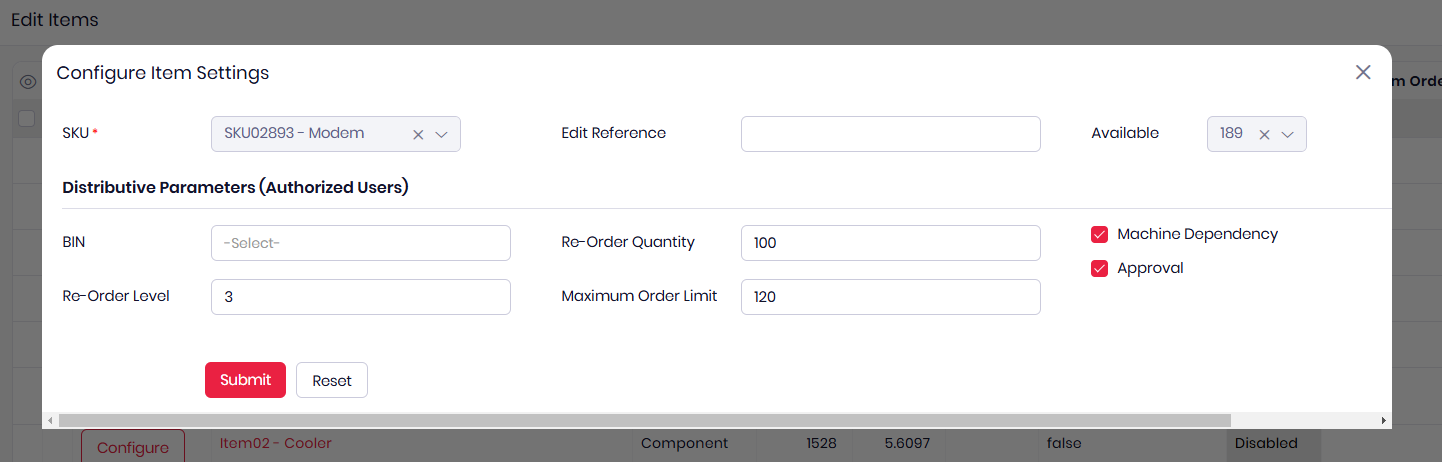Toggle the Approval checkbox
Image resolution: width=1442 pixels, height=462 pixels.
(1100, 268)
